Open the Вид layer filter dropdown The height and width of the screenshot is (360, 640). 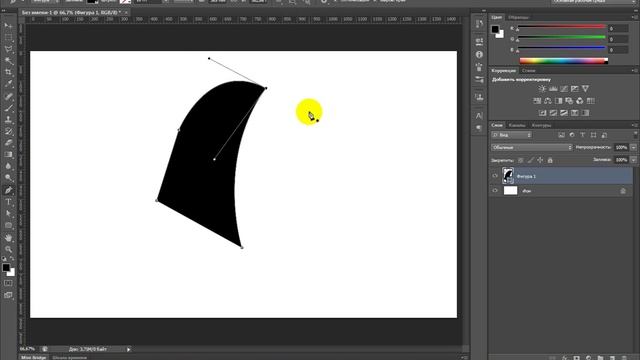[512, 135]
